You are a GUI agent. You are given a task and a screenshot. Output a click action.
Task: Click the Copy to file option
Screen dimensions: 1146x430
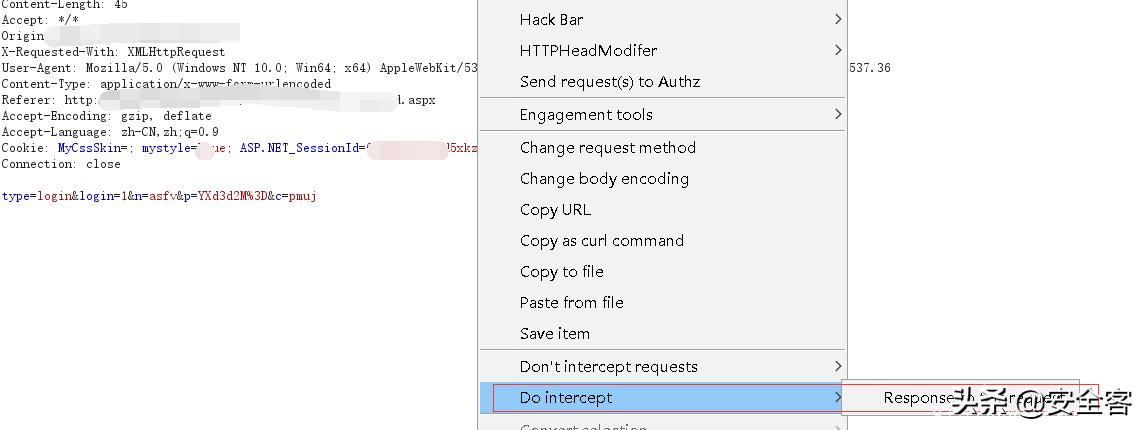[x=561, y=272]
